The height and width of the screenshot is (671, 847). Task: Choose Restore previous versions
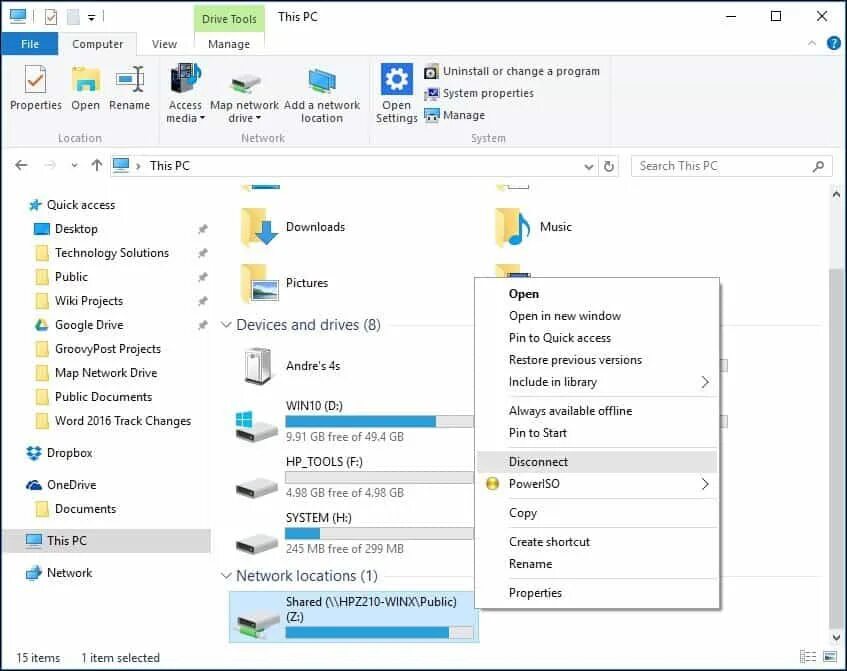(x=597, y=360)
